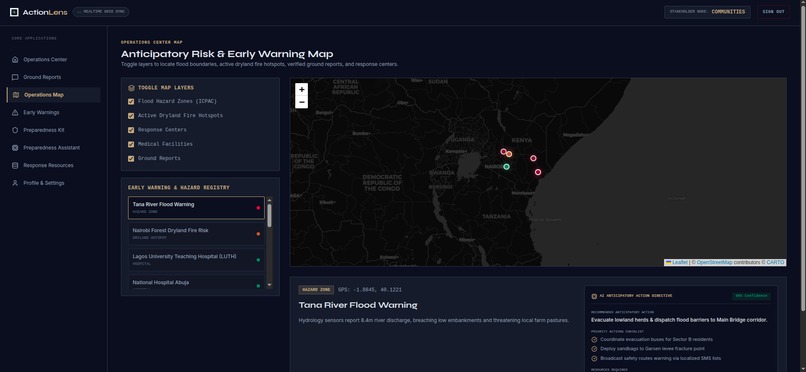Screen dimensions: 806x372
Task: Click the Stakeholder Mode Communities selector
Action: (707, 12)
